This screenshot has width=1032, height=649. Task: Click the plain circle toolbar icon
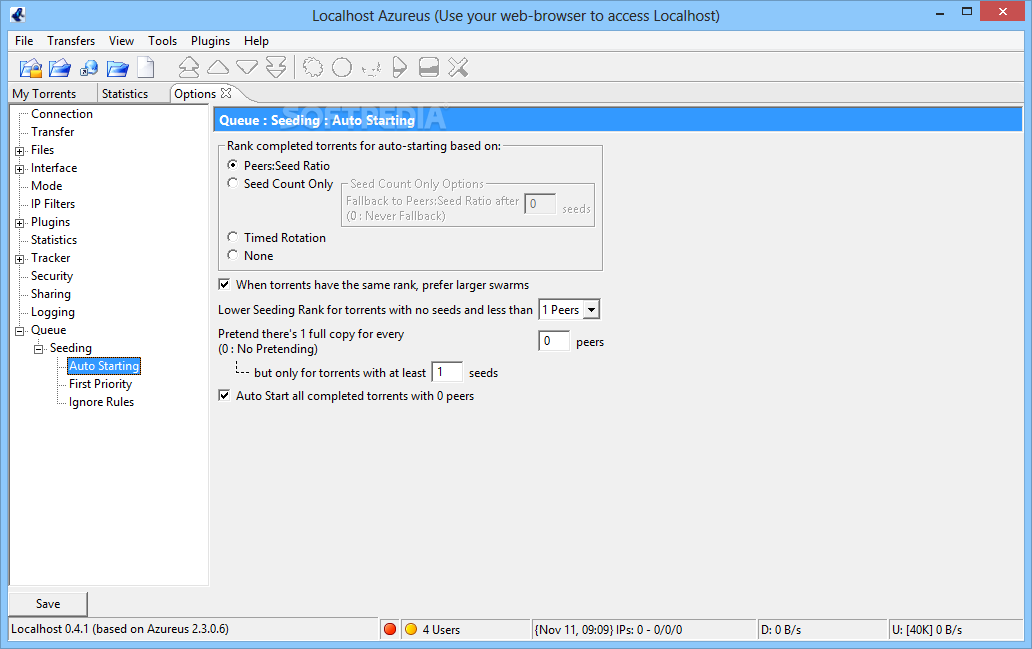click(342, 67)
